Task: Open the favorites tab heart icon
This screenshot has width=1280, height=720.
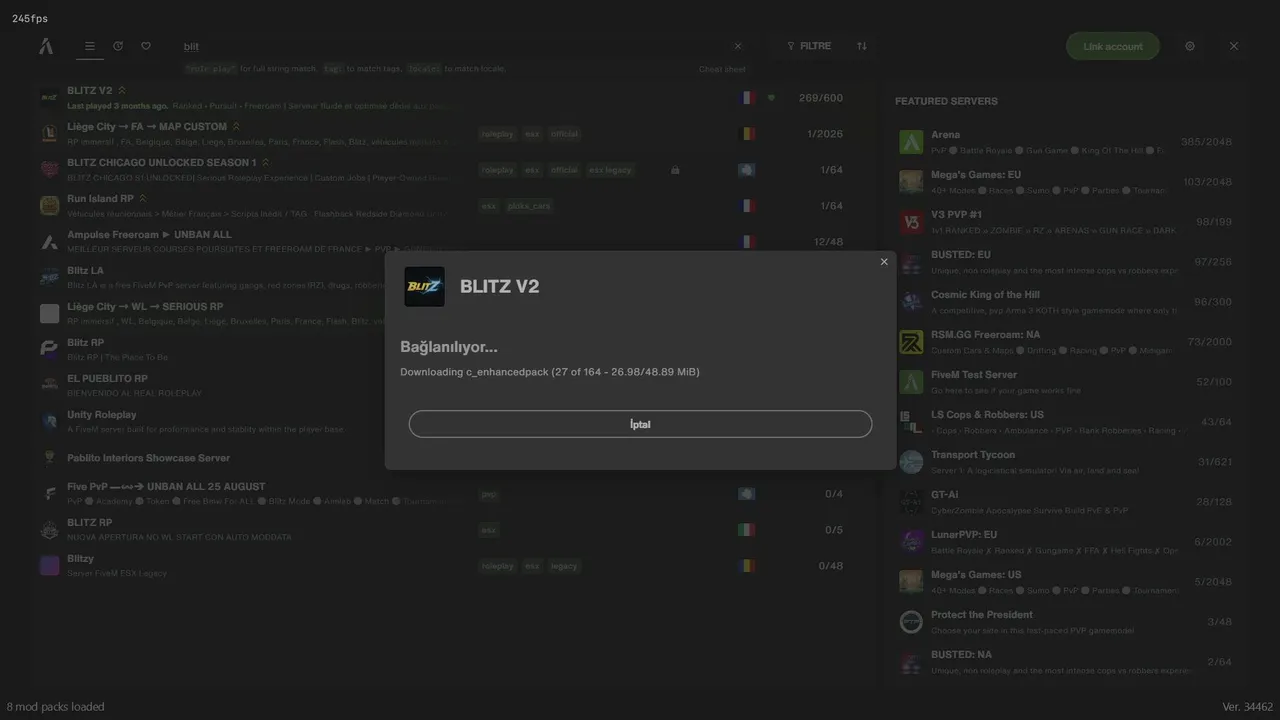Action: [x=146, y=46]
